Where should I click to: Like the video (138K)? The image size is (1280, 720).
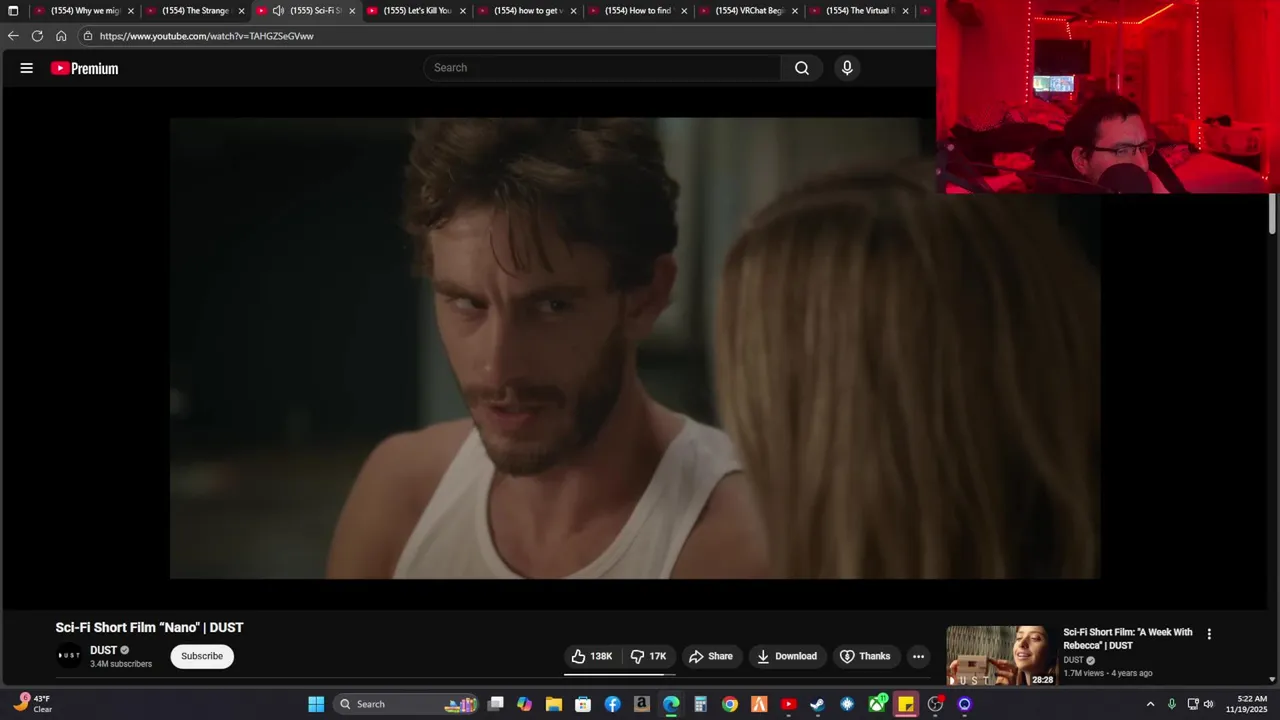[592, 656]
